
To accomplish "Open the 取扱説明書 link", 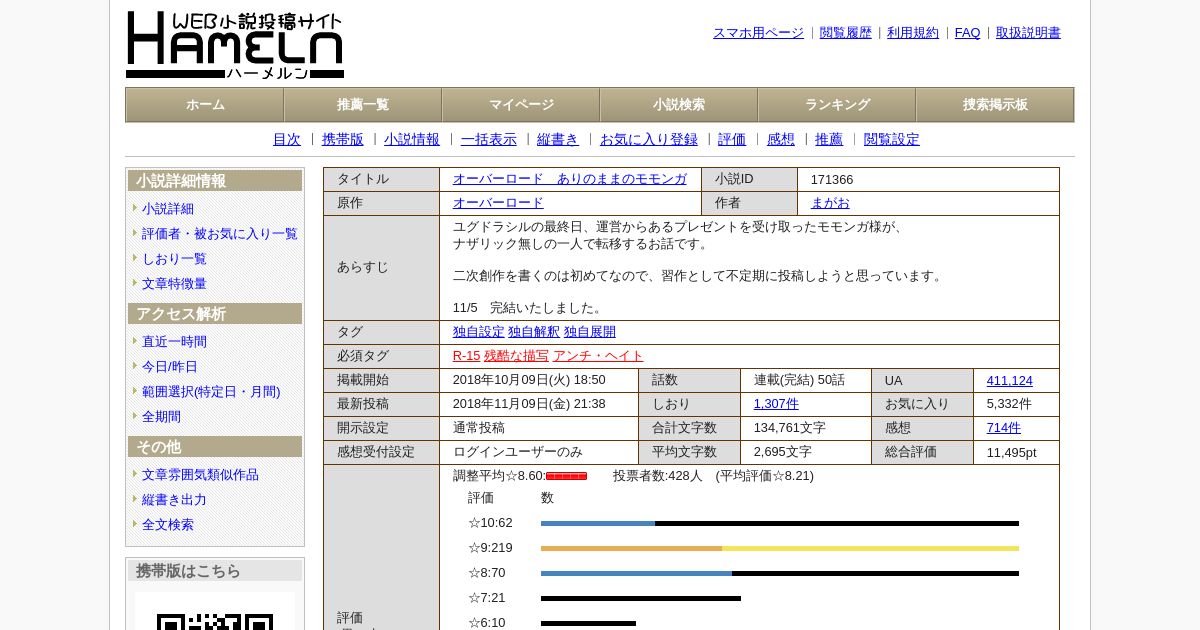I will point(1028,33).
